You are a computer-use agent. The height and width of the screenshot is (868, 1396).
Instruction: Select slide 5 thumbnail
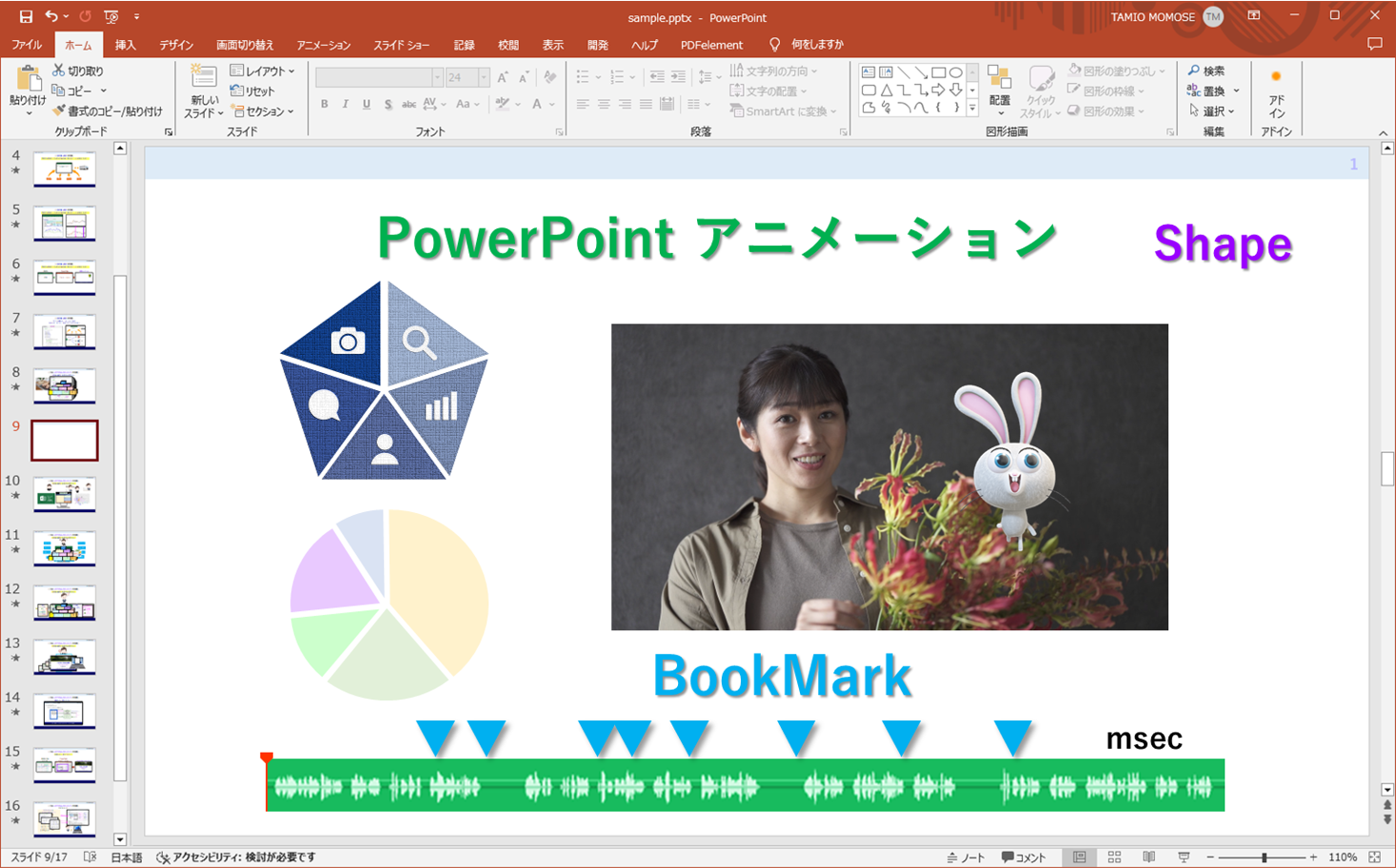click(x=65, y=224)
